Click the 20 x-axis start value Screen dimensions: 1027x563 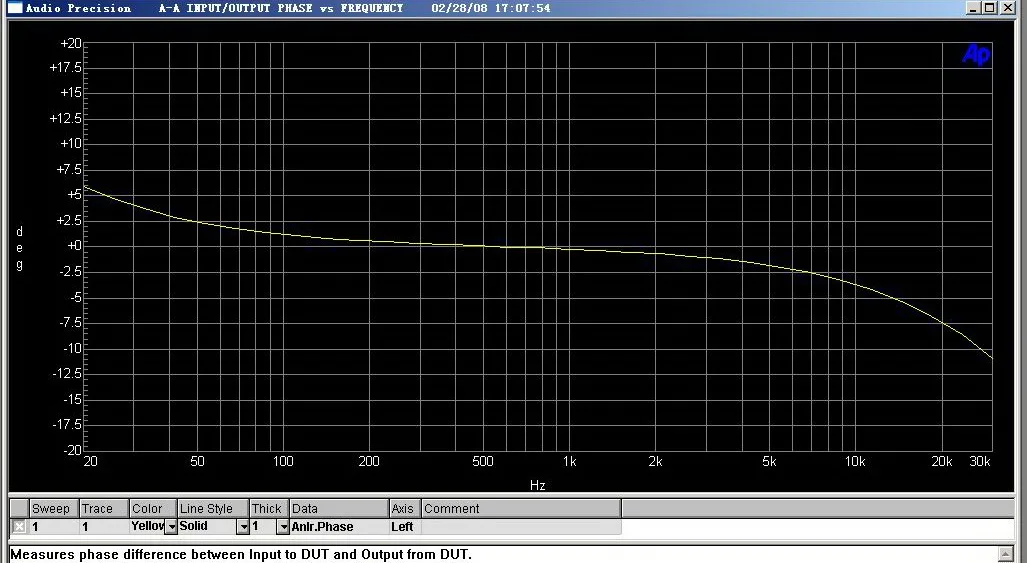point(90,462)
